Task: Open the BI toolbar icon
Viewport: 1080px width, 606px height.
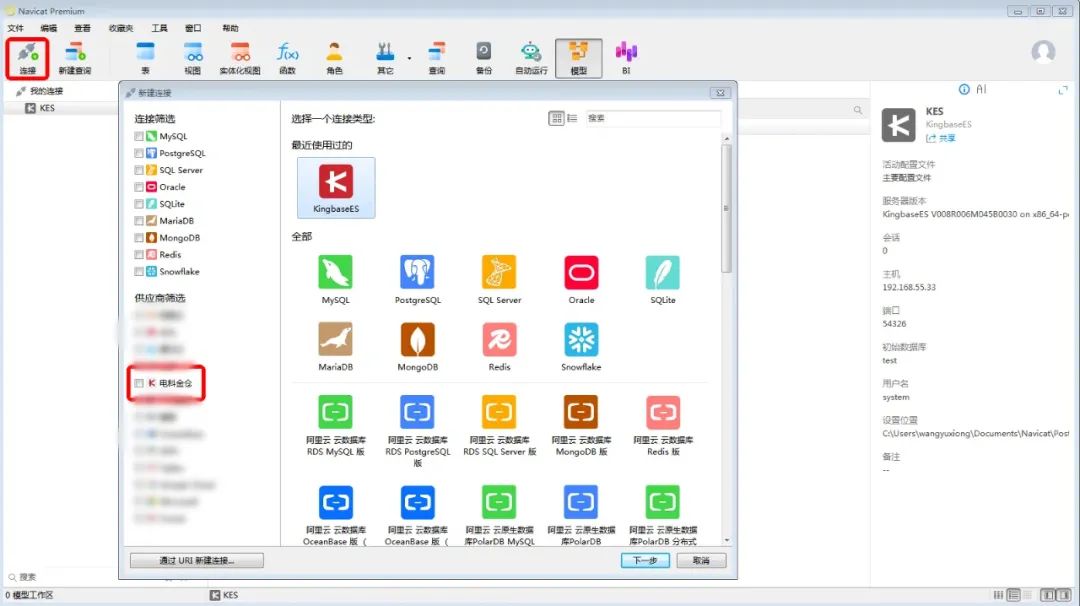Action: coord(626,58)
